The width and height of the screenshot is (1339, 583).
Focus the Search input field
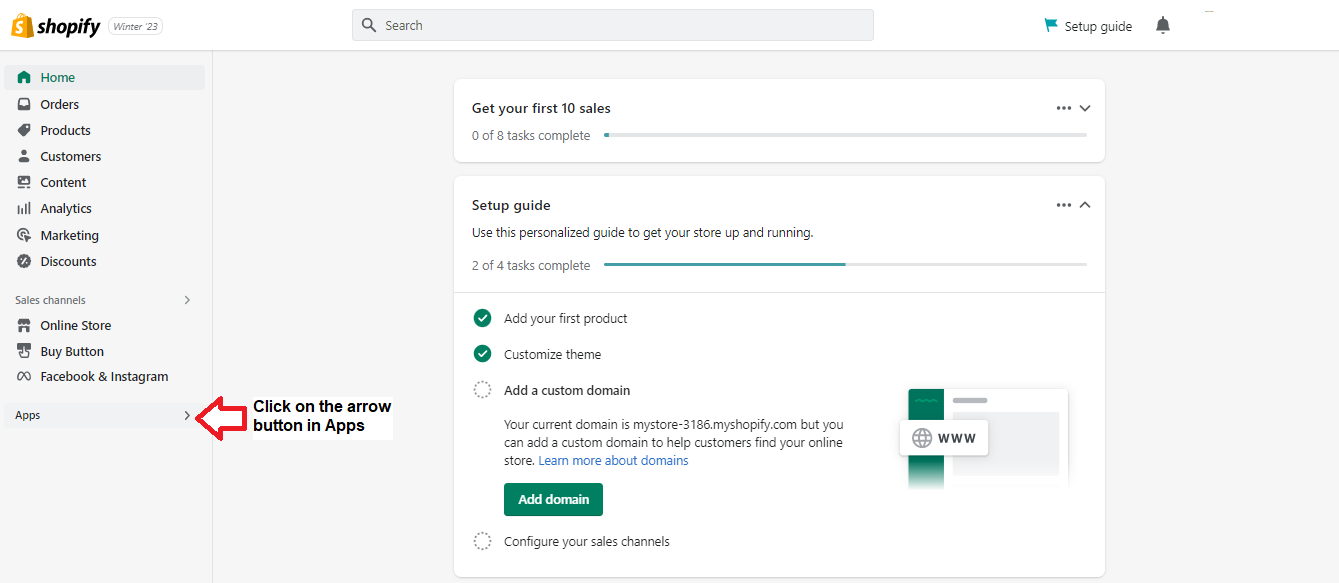[613, 25]
